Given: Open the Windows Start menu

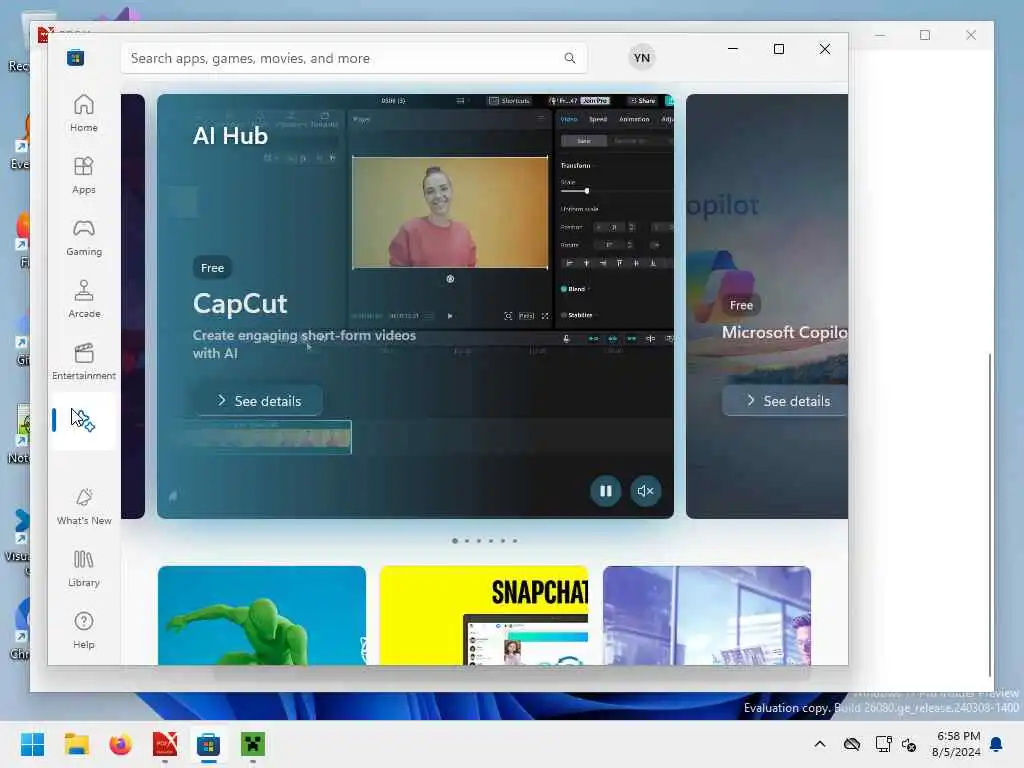Looking at the screenshot, I should [x=32, y=744].
